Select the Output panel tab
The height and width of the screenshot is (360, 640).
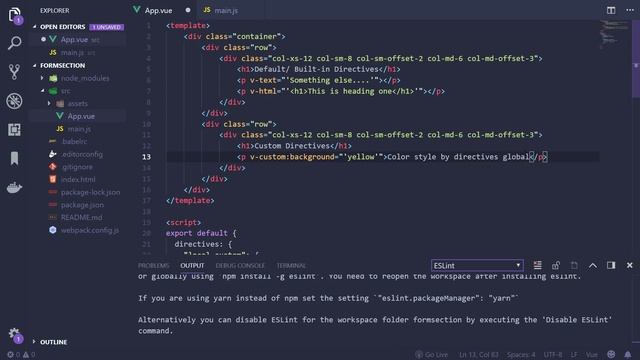192,265
